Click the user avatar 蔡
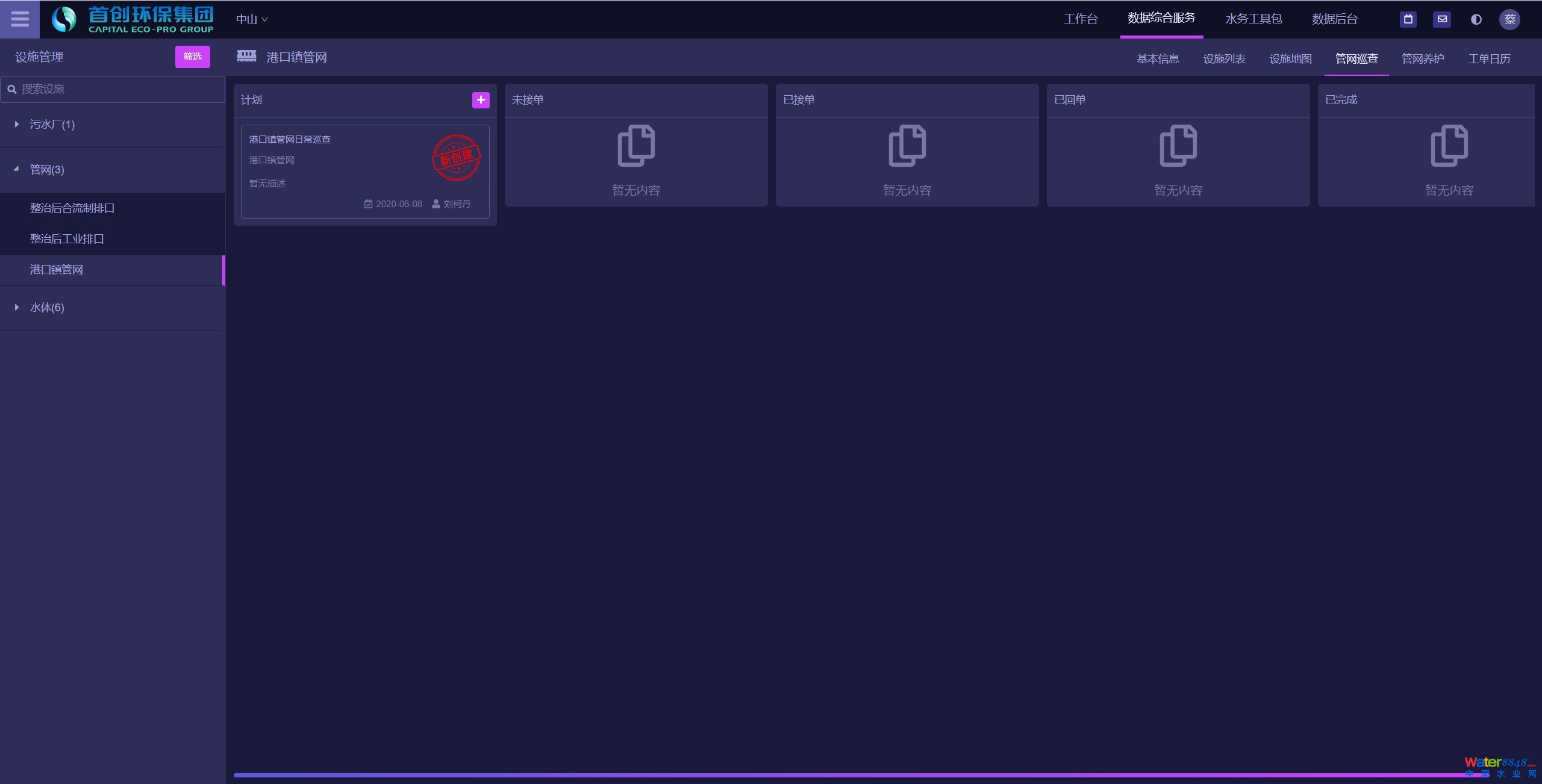Image resolution: width=1542 pixels, height=784 pixels. 1509,19
